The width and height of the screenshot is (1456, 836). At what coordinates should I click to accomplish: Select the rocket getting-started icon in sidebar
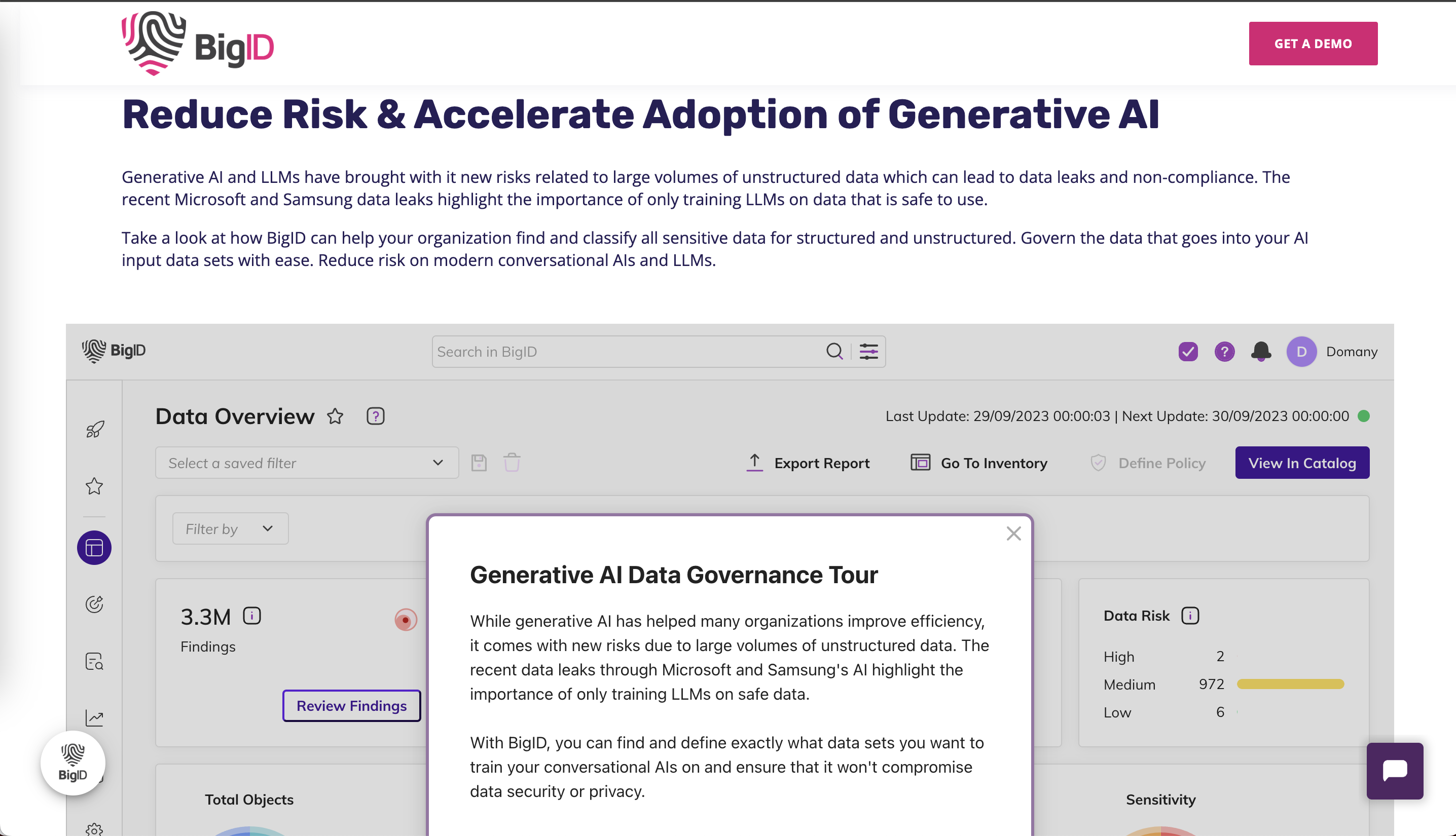click(x=94, y=428)
